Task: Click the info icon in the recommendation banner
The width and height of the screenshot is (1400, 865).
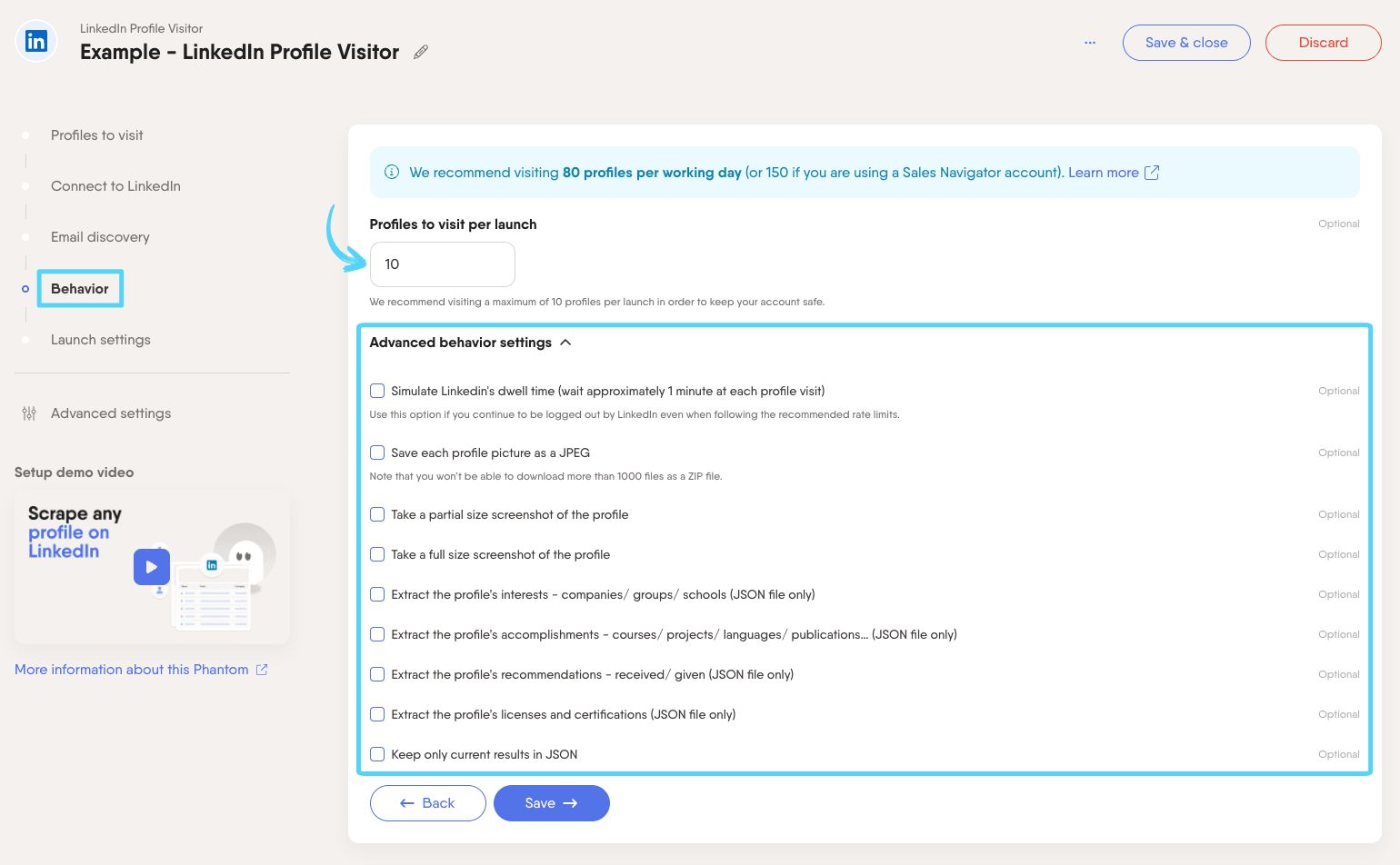Action: tap(391, 172)
